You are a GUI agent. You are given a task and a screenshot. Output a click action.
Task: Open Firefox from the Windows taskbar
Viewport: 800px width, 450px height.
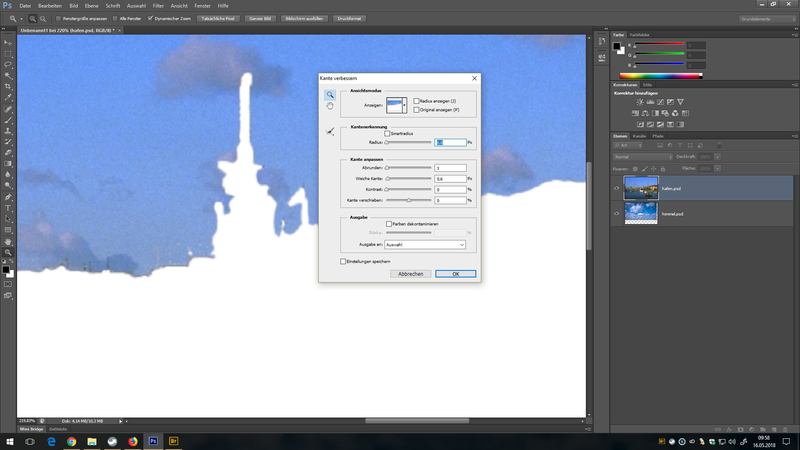[x=132, y=440]
